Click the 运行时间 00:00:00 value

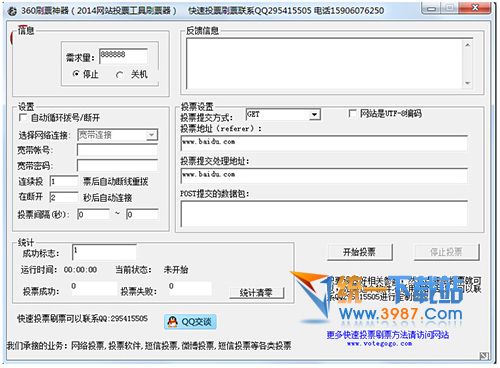pyautogui.click(x=80, y=270)
